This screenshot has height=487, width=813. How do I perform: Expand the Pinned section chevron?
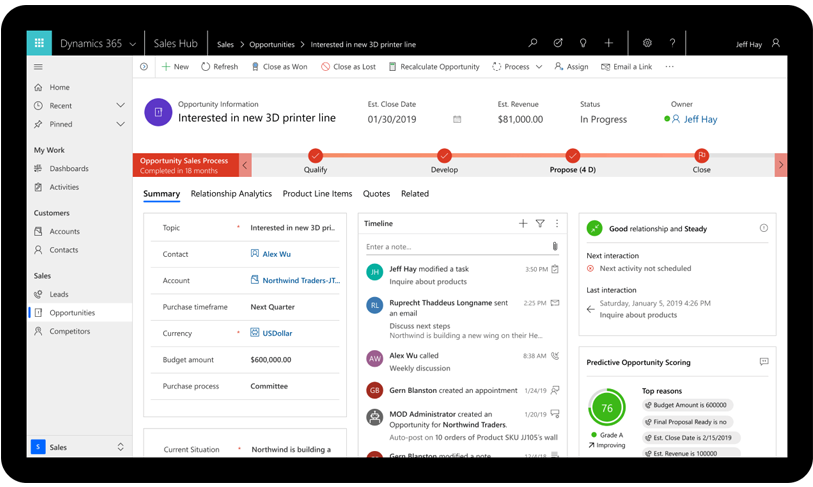120,124
